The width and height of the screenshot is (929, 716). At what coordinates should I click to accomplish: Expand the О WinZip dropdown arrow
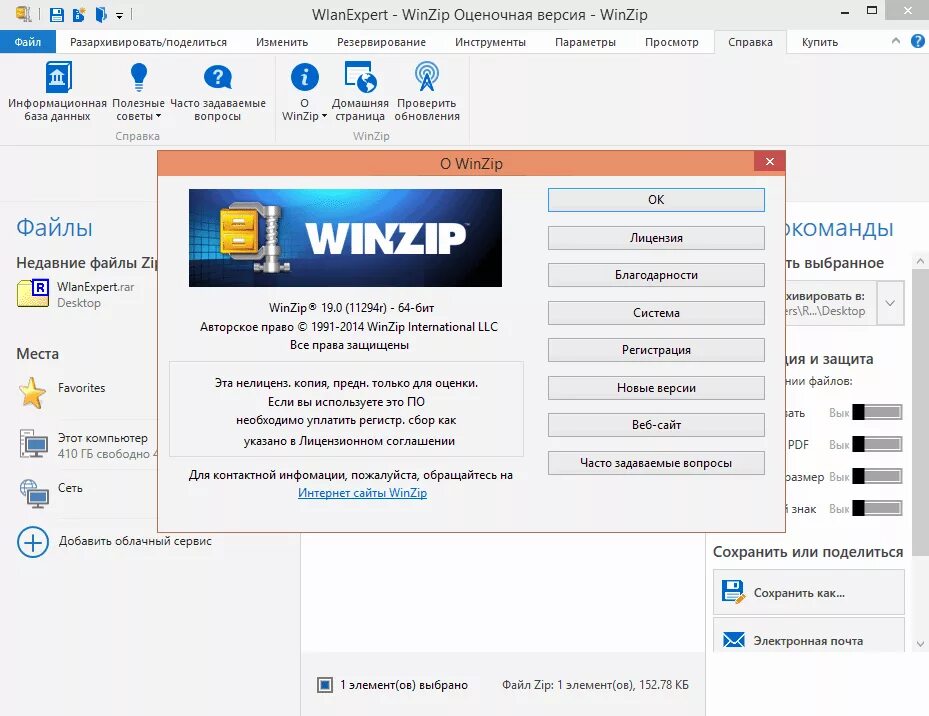[324, 117]
